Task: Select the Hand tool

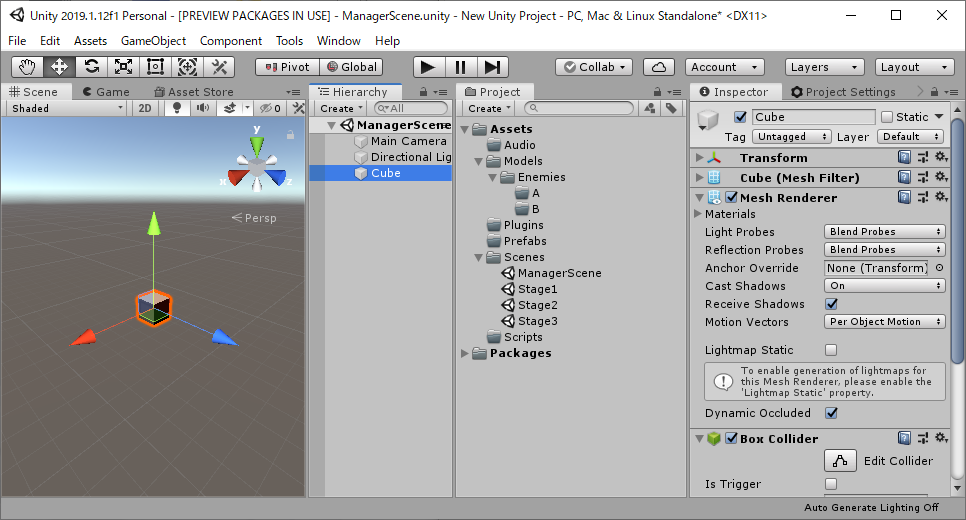Action: pyautogui.click(x=28, y=67)
